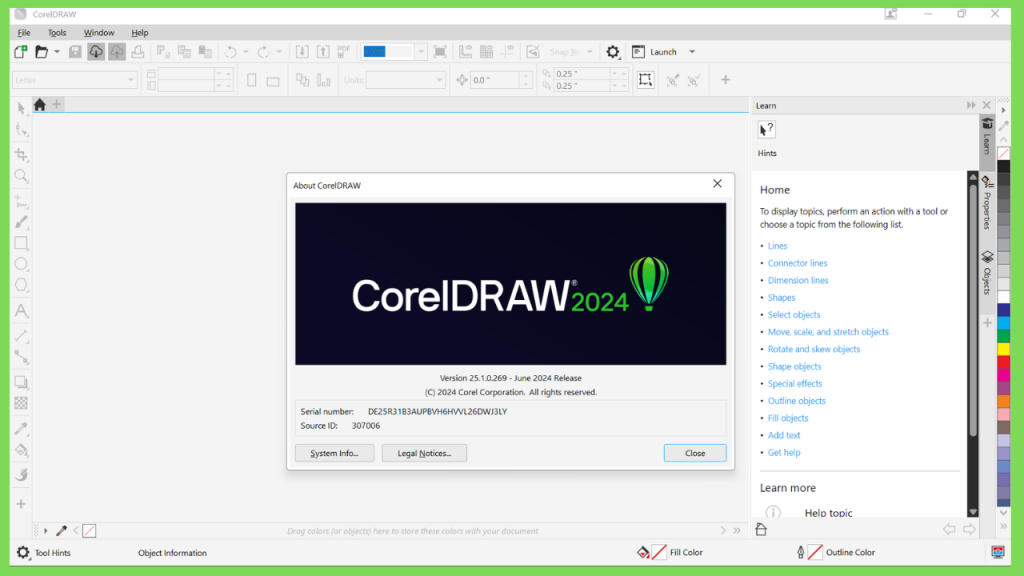This screenshot has width=1024, height=576.
Task: Click the status bar gear icon
Action: tap(23, 552)
